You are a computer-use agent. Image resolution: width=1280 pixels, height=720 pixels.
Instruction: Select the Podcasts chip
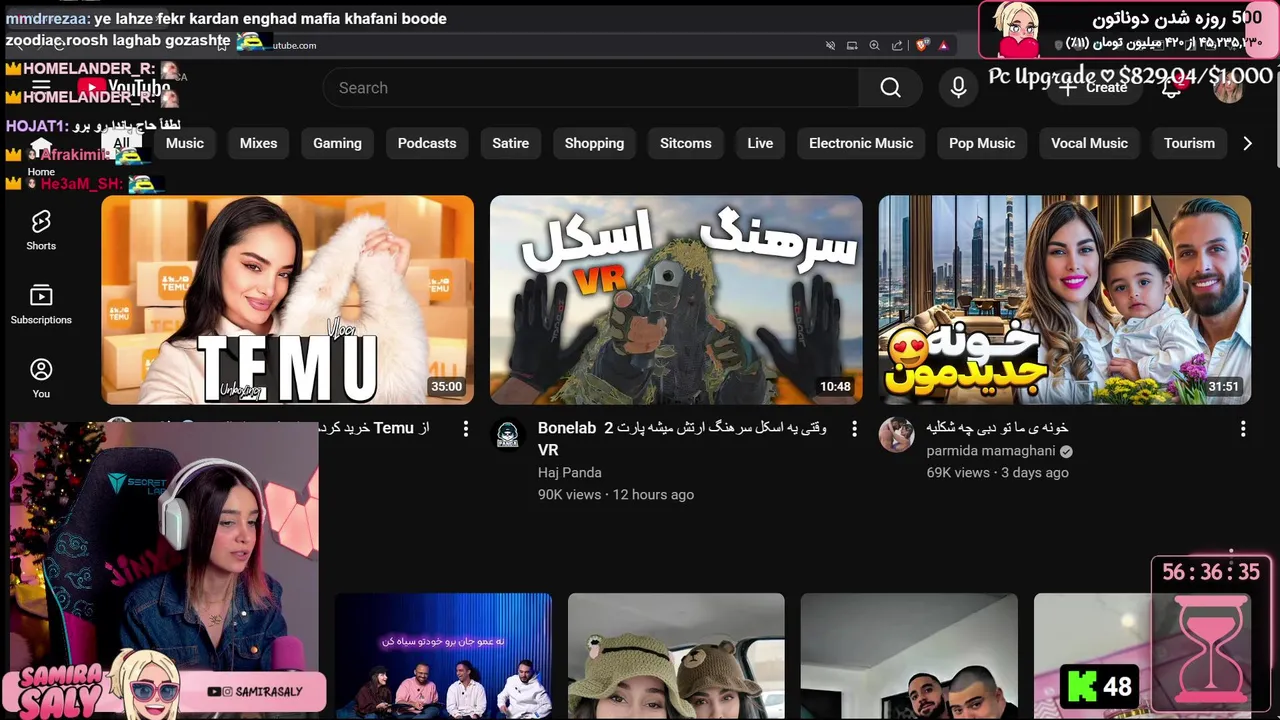click(x=427, y=143)
